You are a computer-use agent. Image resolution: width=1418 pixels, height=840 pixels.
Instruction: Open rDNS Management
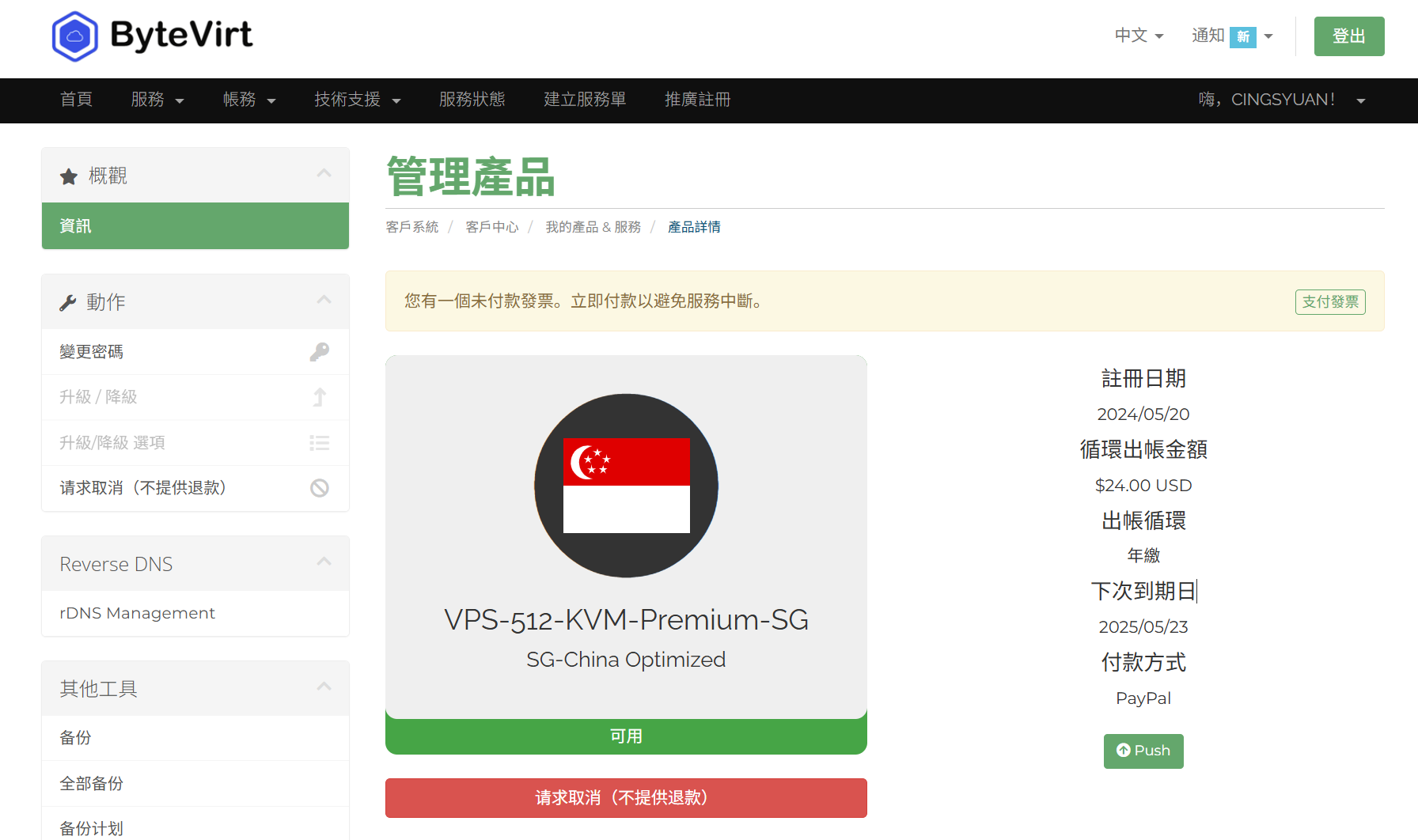[137, 613]
